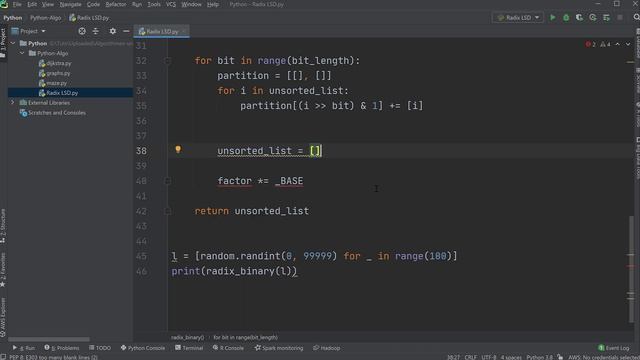Open dijkstra.py in project tree
Screen dimensions: 640x360
coord(59,63)
